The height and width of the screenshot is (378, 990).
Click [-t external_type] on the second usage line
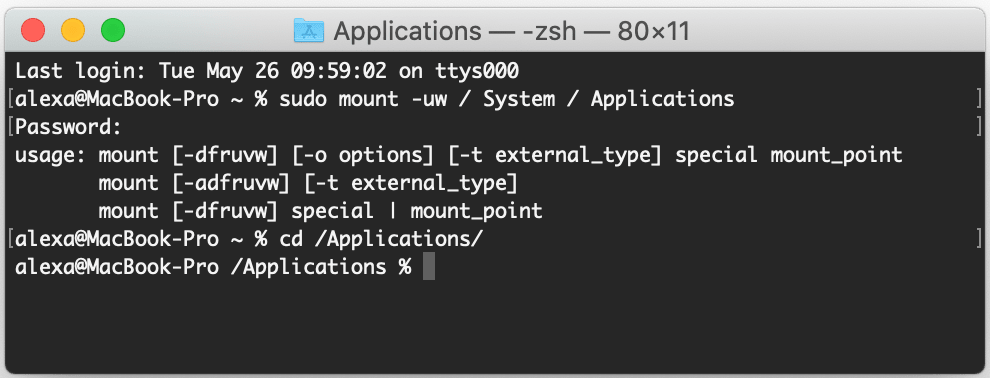[x=411, y=183]
